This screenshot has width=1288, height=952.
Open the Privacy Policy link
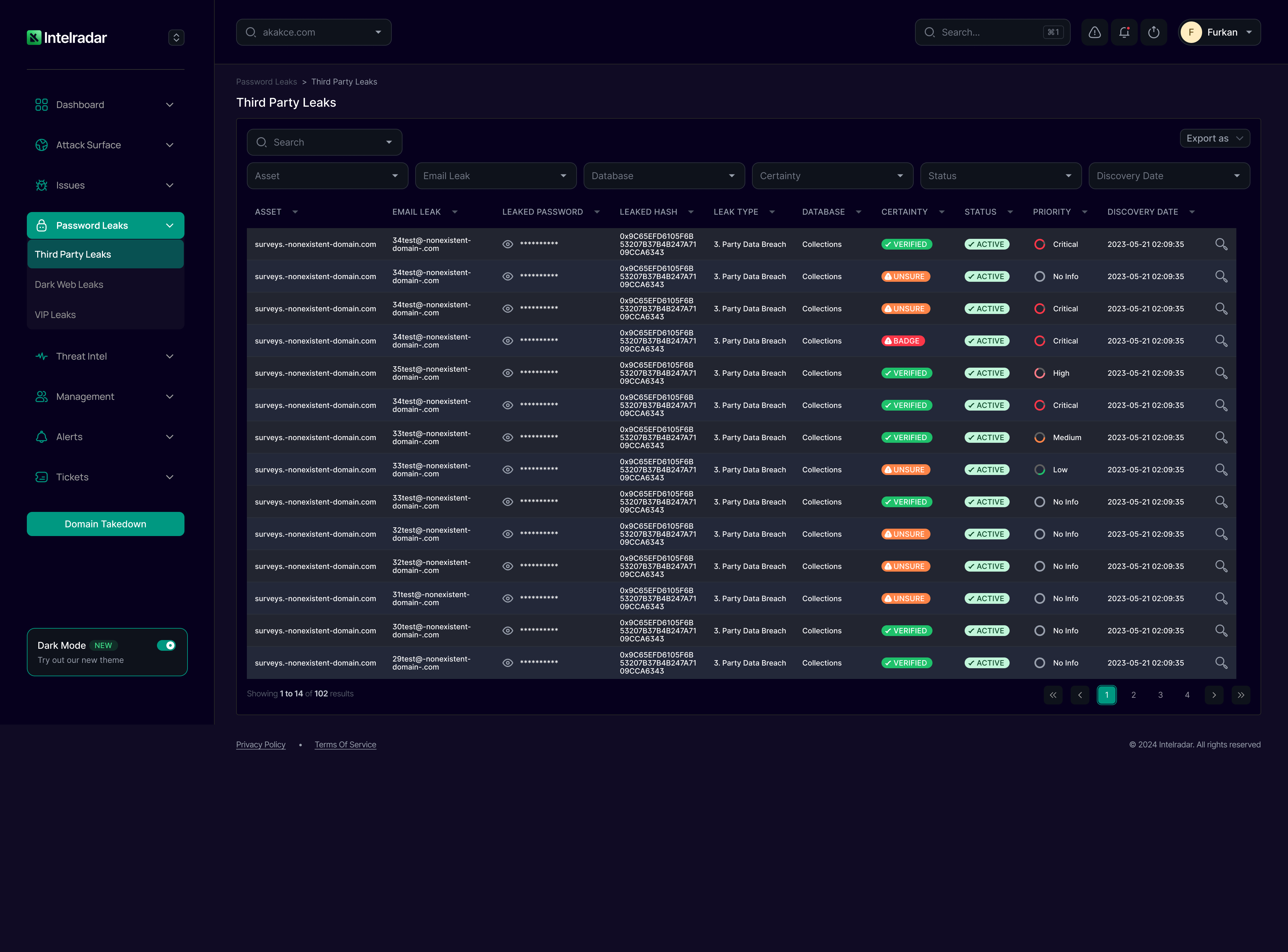(x=261, y=745)
